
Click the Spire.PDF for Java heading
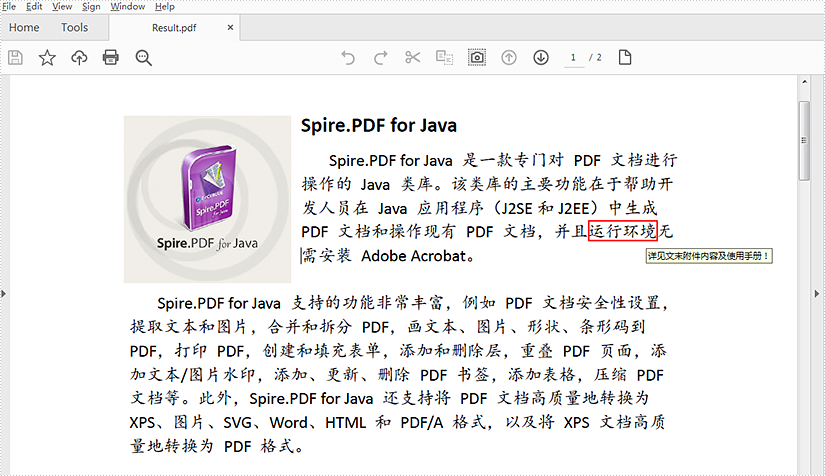379,126
